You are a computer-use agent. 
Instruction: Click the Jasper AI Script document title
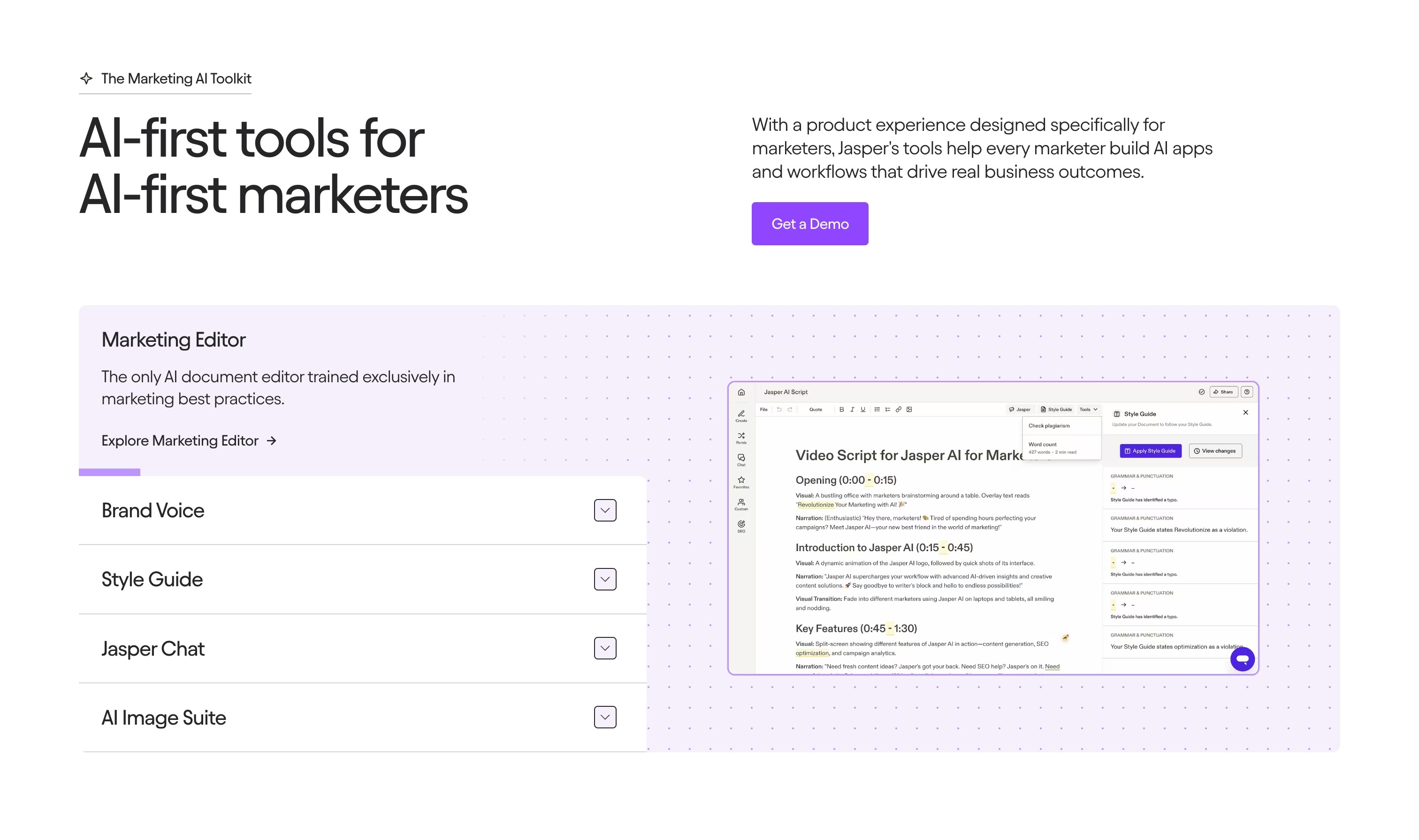[786, 392]
